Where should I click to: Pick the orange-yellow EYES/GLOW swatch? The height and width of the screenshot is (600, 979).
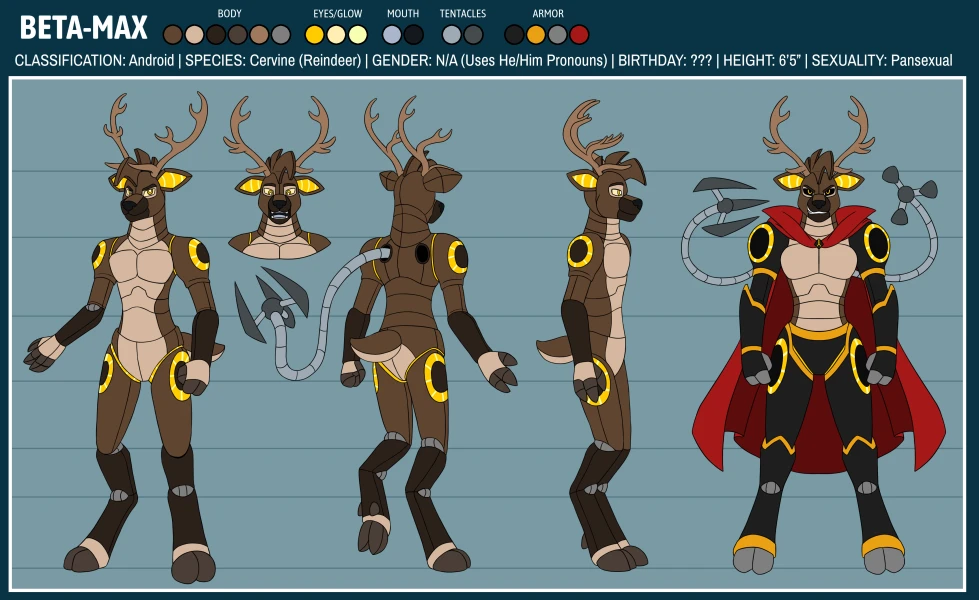[315, 34]
